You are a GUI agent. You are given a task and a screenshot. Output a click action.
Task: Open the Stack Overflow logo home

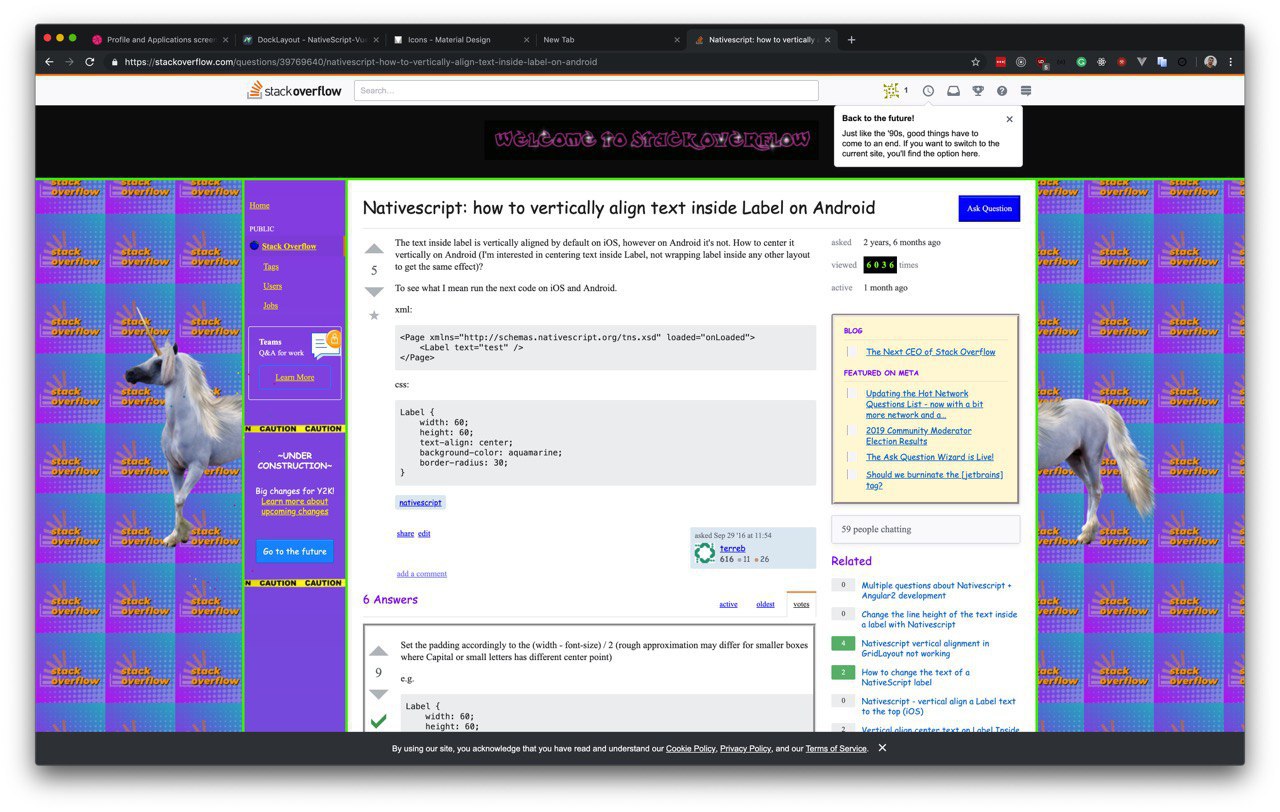[295, 91]
